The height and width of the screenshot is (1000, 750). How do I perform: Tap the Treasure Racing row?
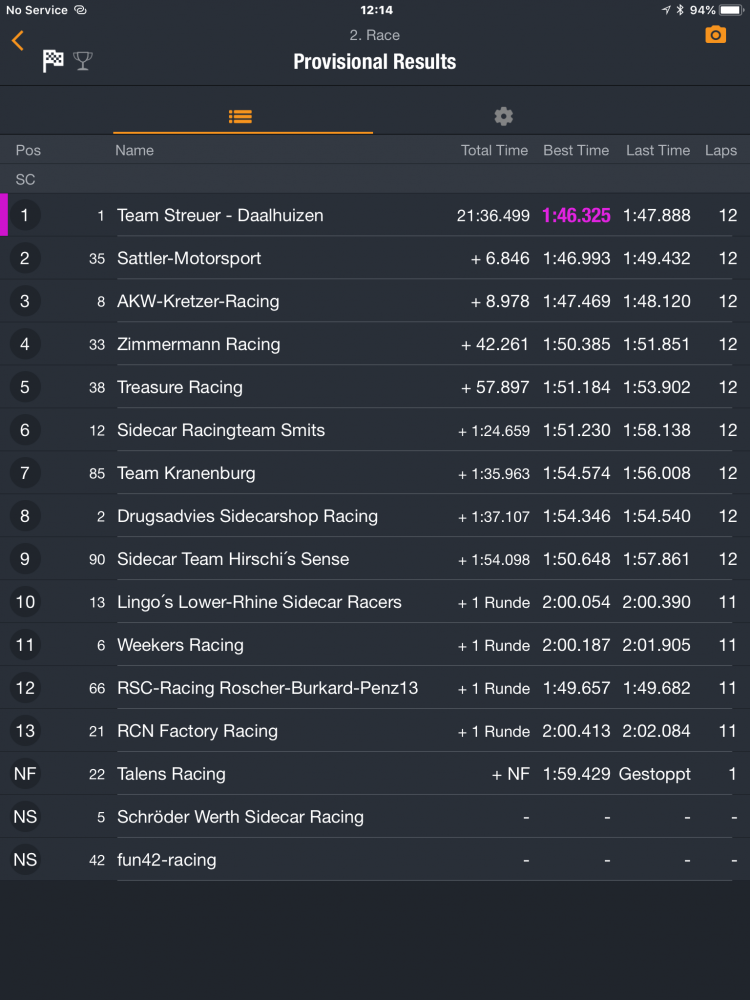pos(180,387)
